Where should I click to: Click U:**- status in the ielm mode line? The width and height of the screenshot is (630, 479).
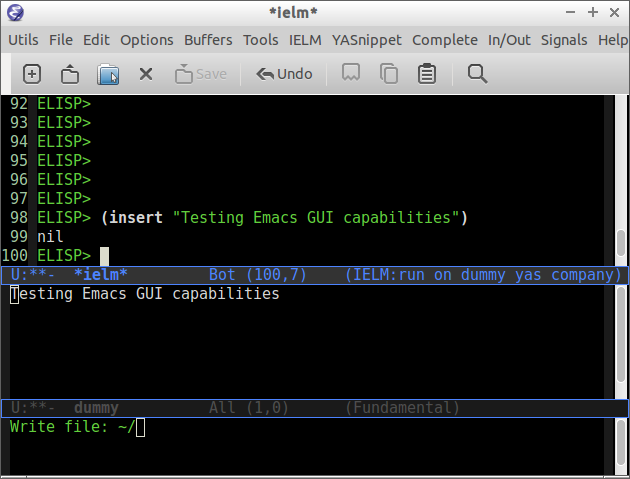(32, 275)
